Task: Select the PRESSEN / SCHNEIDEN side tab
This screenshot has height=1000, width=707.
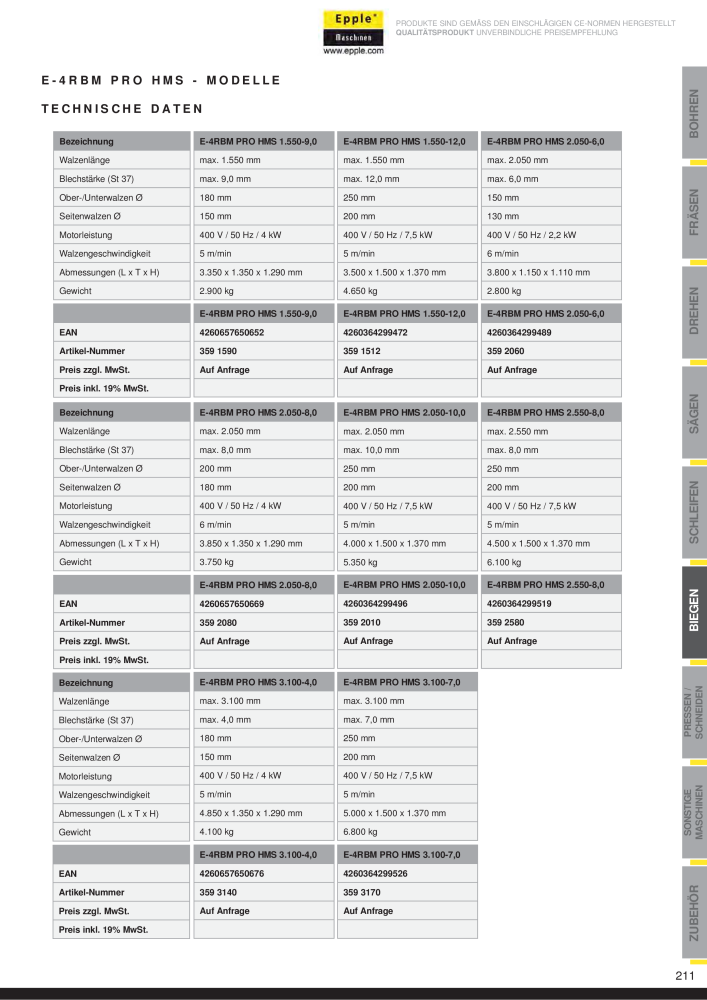Action: [694, 712]
